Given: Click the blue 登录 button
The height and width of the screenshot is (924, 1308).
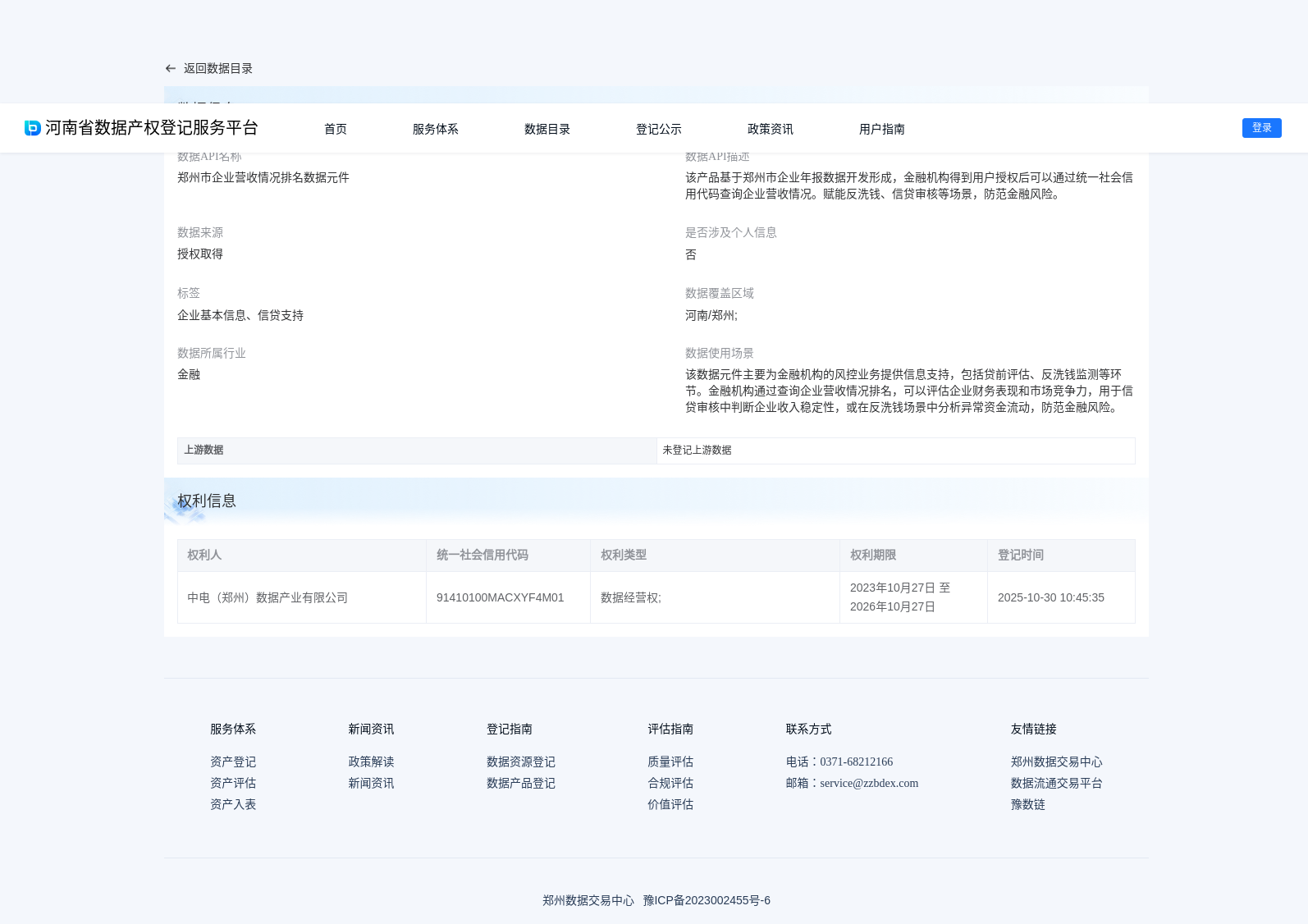Looking at the screenshot, I should coord(1262,128).
